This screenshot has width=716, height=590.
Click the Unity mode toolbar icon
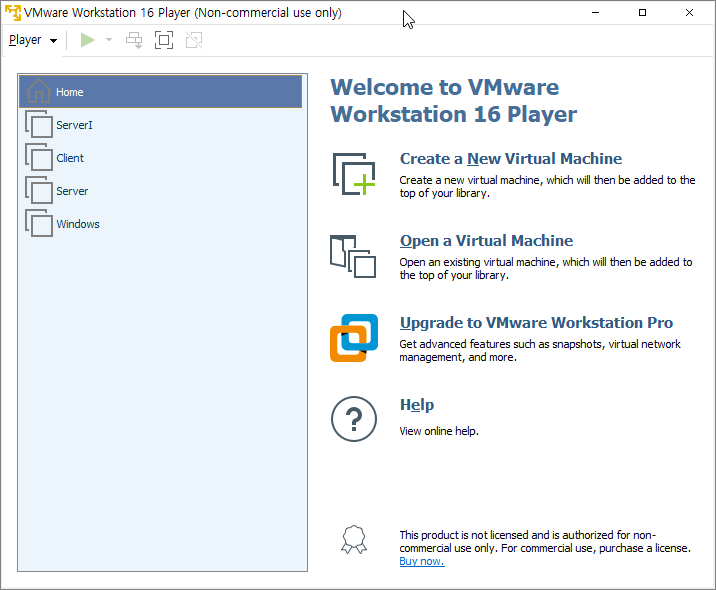(x=194, y=40)
